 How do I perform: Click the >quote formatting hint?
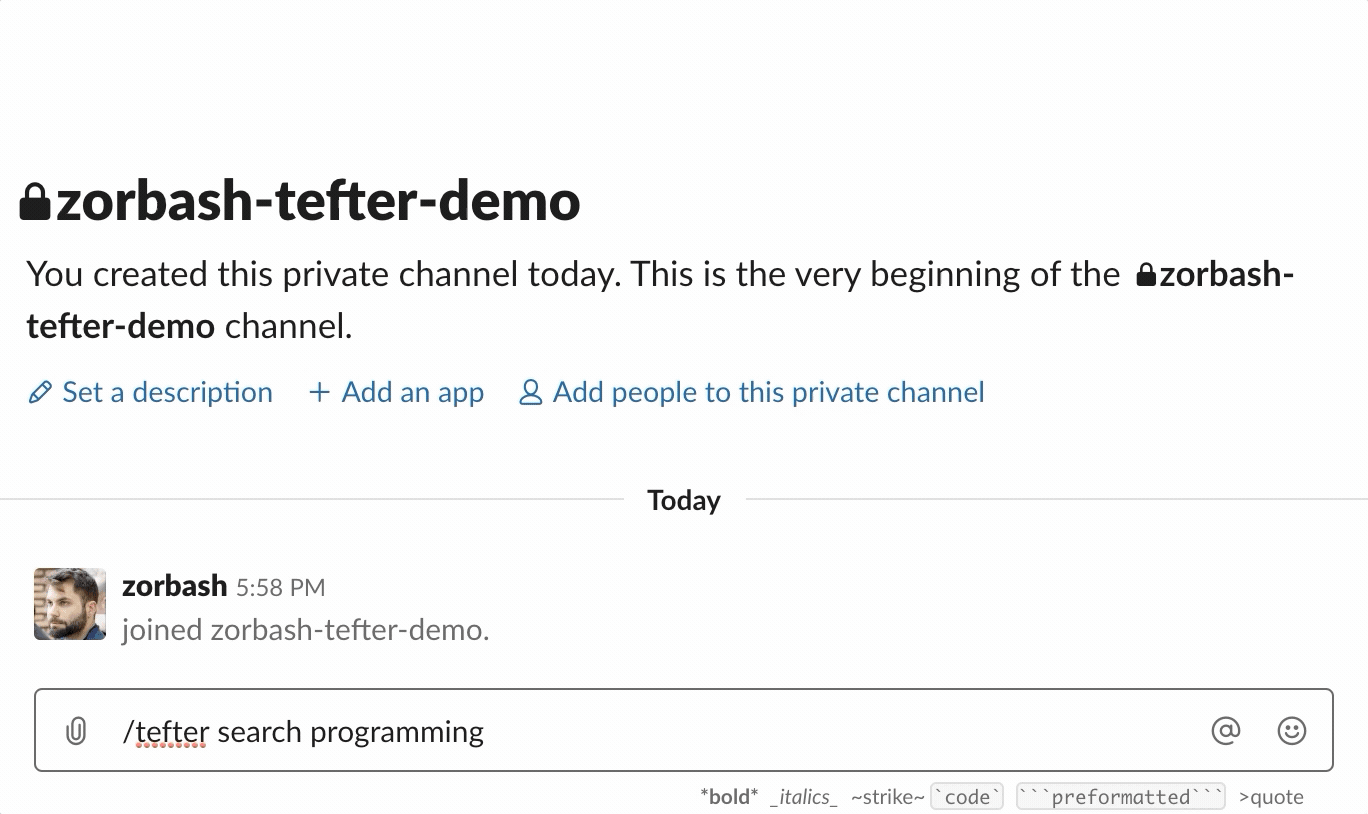tap(1270, 796)
